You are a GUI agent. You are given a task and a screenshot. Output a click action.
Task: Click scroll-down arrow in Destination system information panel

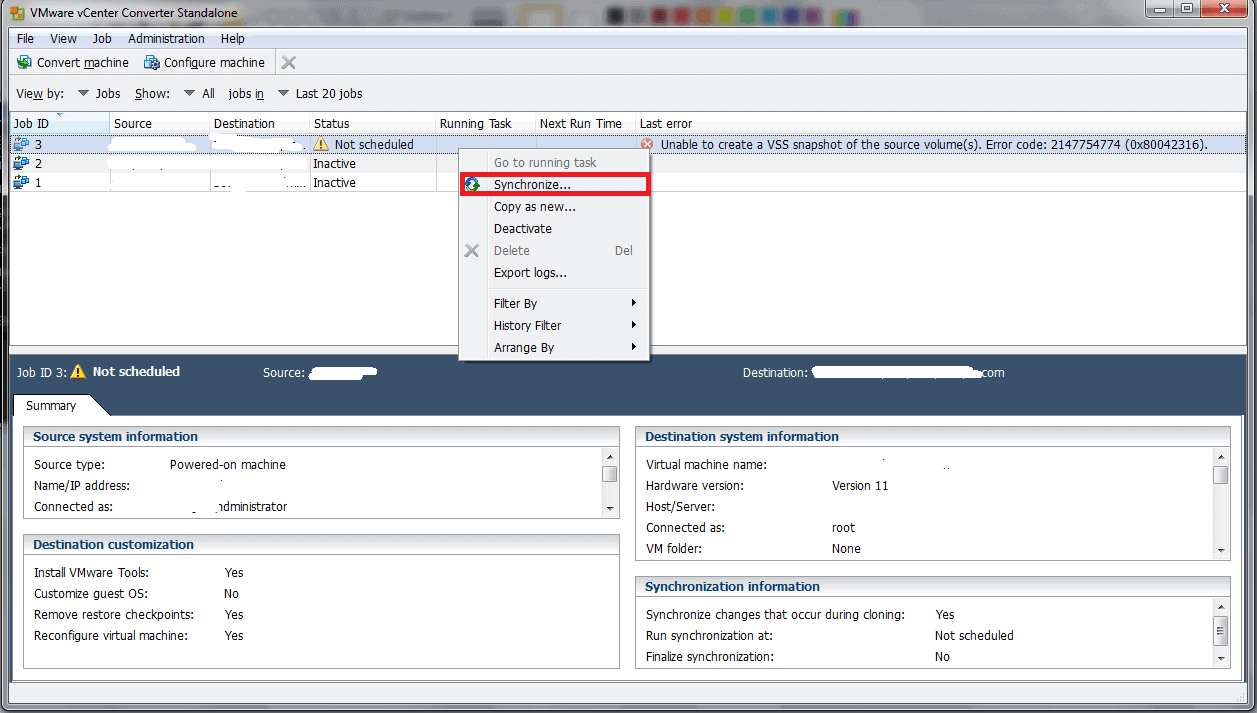click(x=1221, y=552)
